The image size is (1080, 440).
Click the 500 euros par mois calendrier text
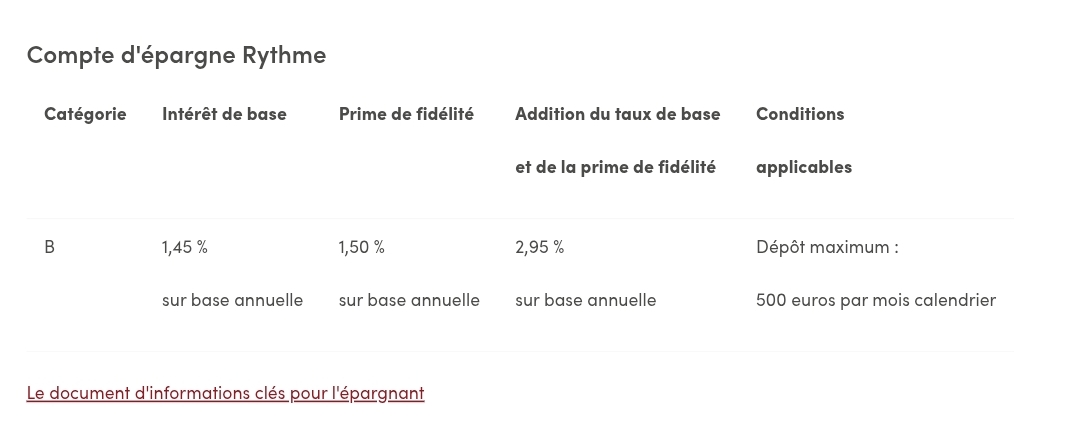click(876, 300)
